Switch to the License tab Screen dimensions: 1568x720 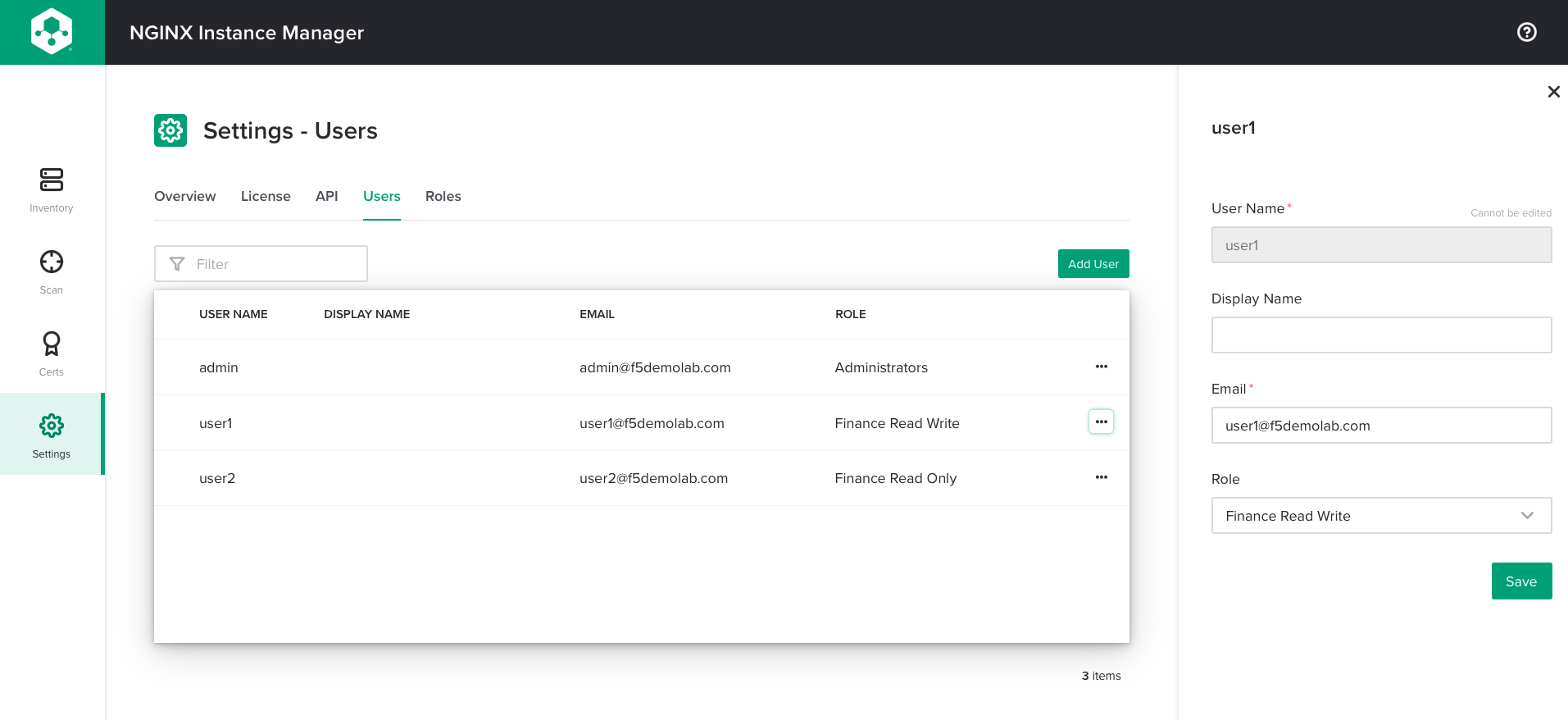tap(266, 196)
